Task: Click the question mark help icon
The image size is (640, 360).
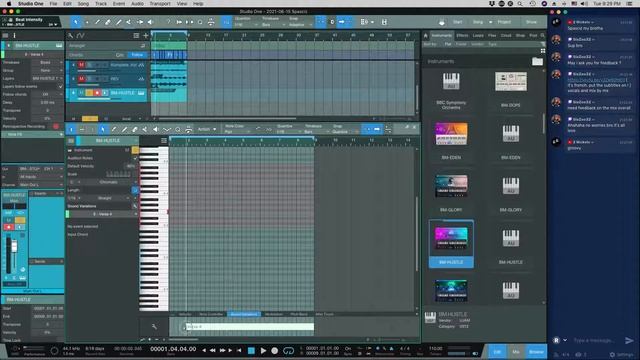Action: tap(168, 22)
